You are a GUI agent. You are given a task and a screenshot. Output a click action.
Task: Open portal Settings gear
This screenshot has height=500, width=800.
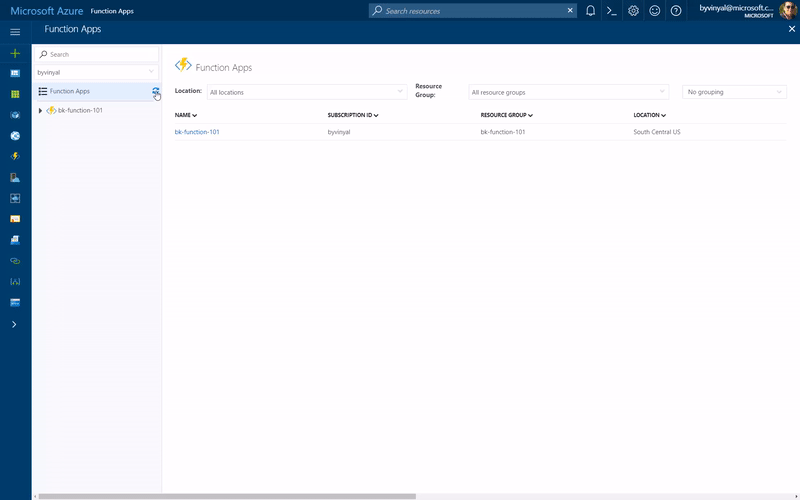pyautogui.click(x=633, y=11)
